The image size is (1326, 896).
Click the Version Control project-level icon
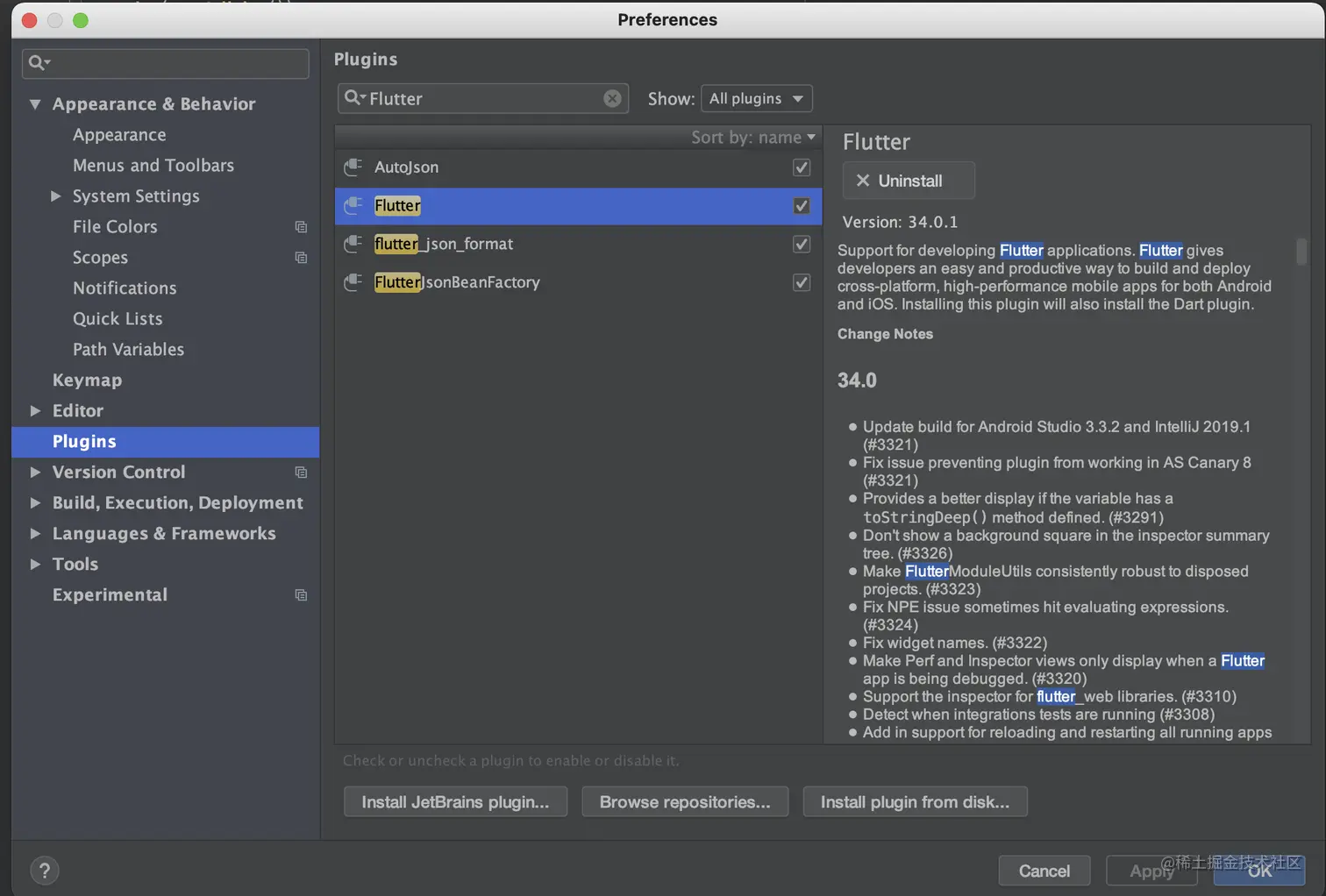(x=301, y=473)
